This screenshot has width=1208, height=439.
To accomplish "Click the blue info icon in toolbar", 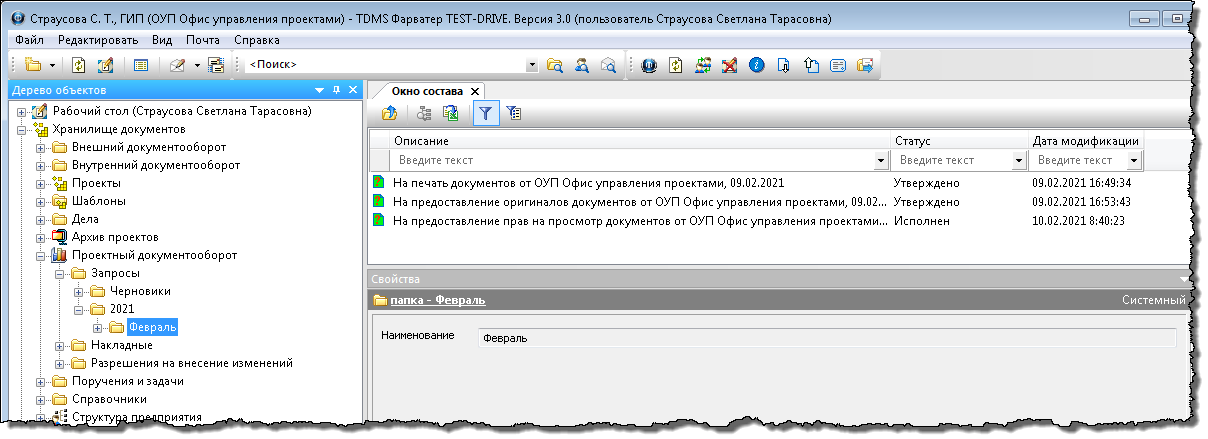I will [756, 65].
